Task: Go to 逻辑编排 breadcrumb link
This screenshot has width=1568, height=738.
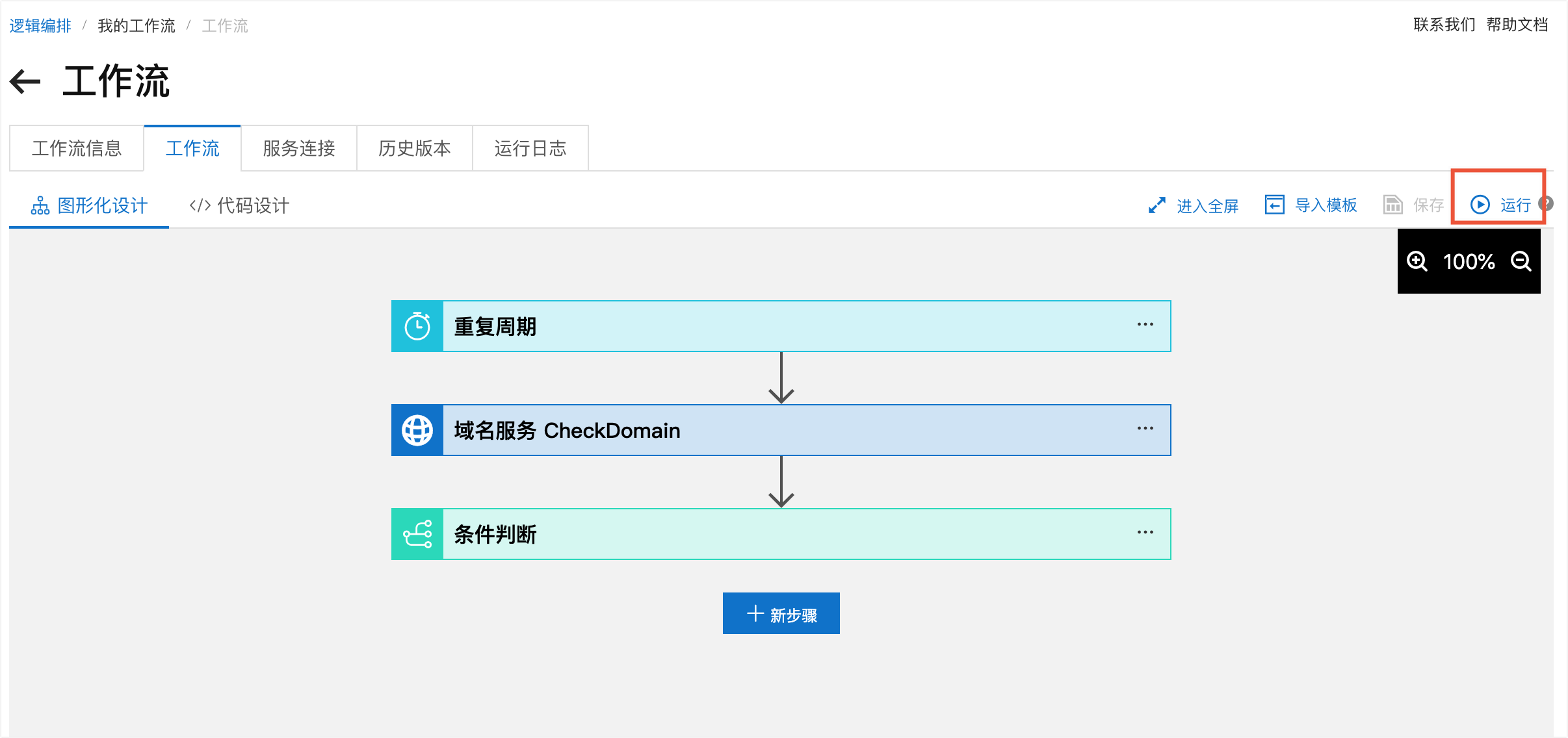Action: [x=40, y=26]
